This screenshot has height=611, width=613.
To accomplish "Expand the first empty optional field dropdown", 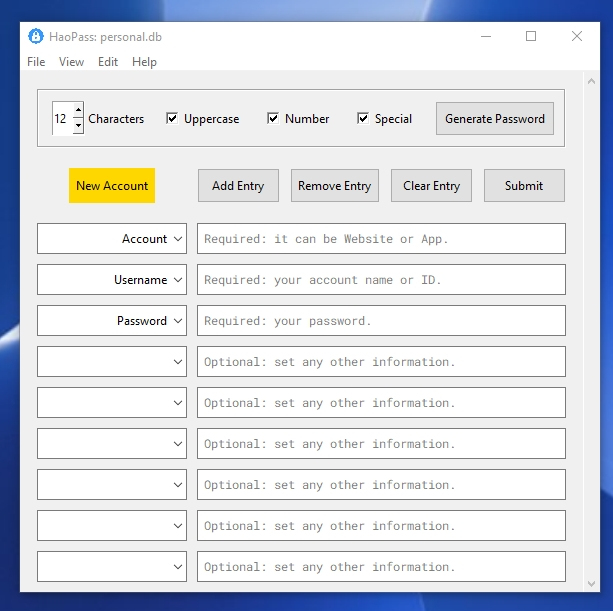I will tap(178, 362).
